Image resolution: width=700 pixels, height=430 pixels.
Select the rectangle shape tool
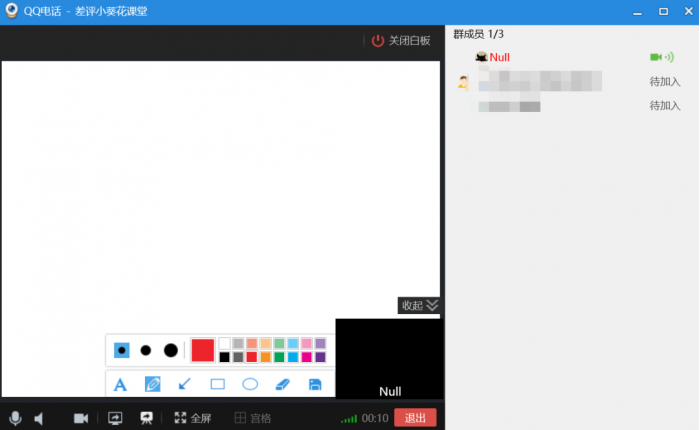[217, 384]
